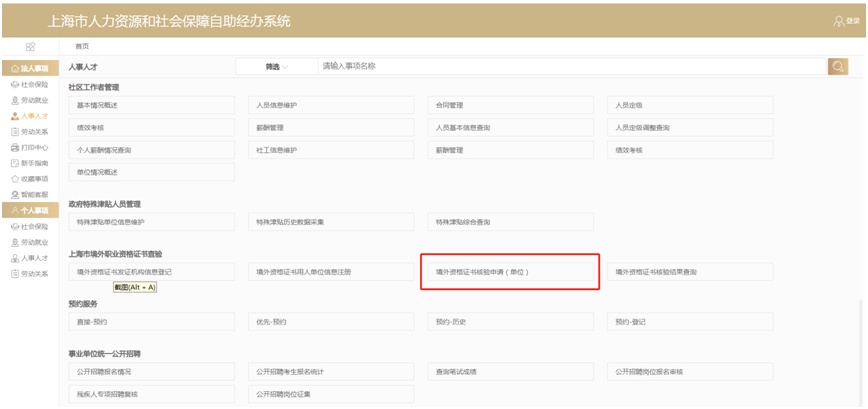
Task: Open the 筛选 filter dropdown
Action: pos(276,66)
